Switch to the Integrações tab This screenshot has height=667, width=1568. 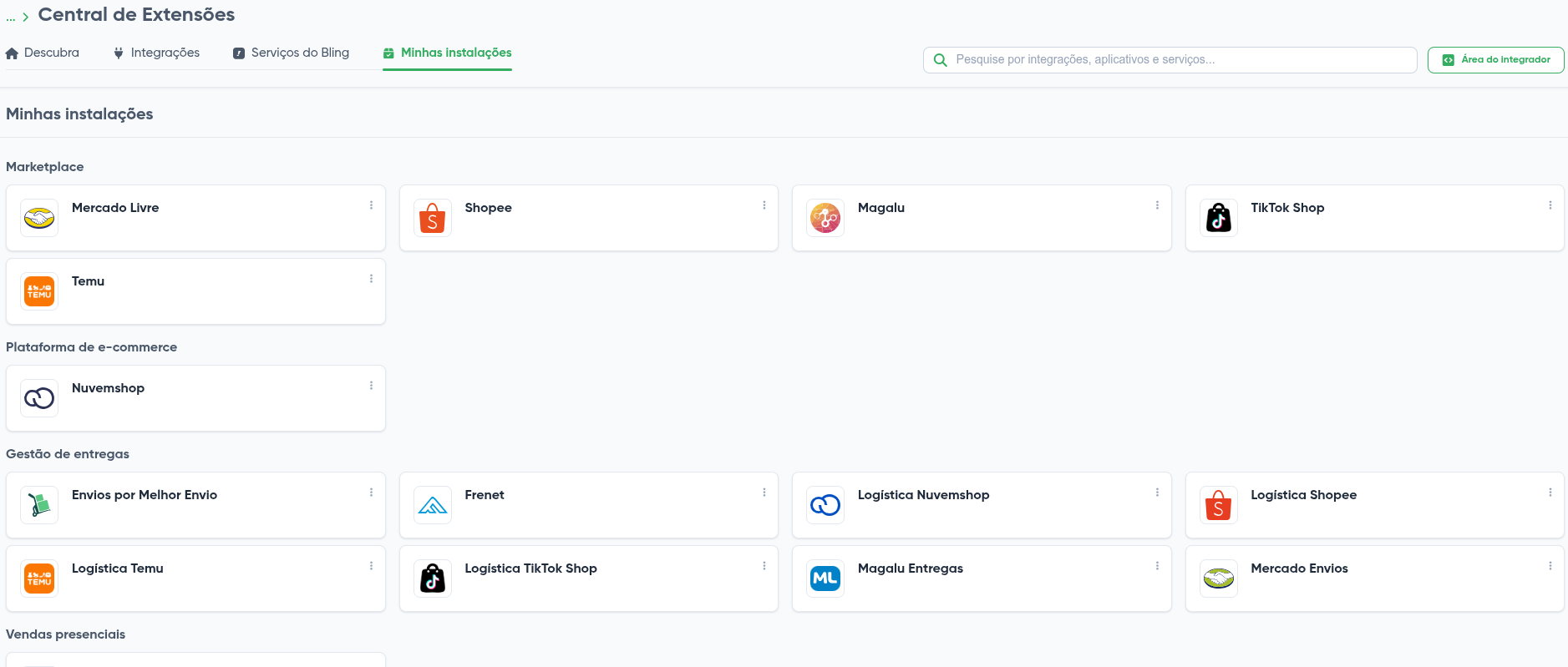click(157, 53)
